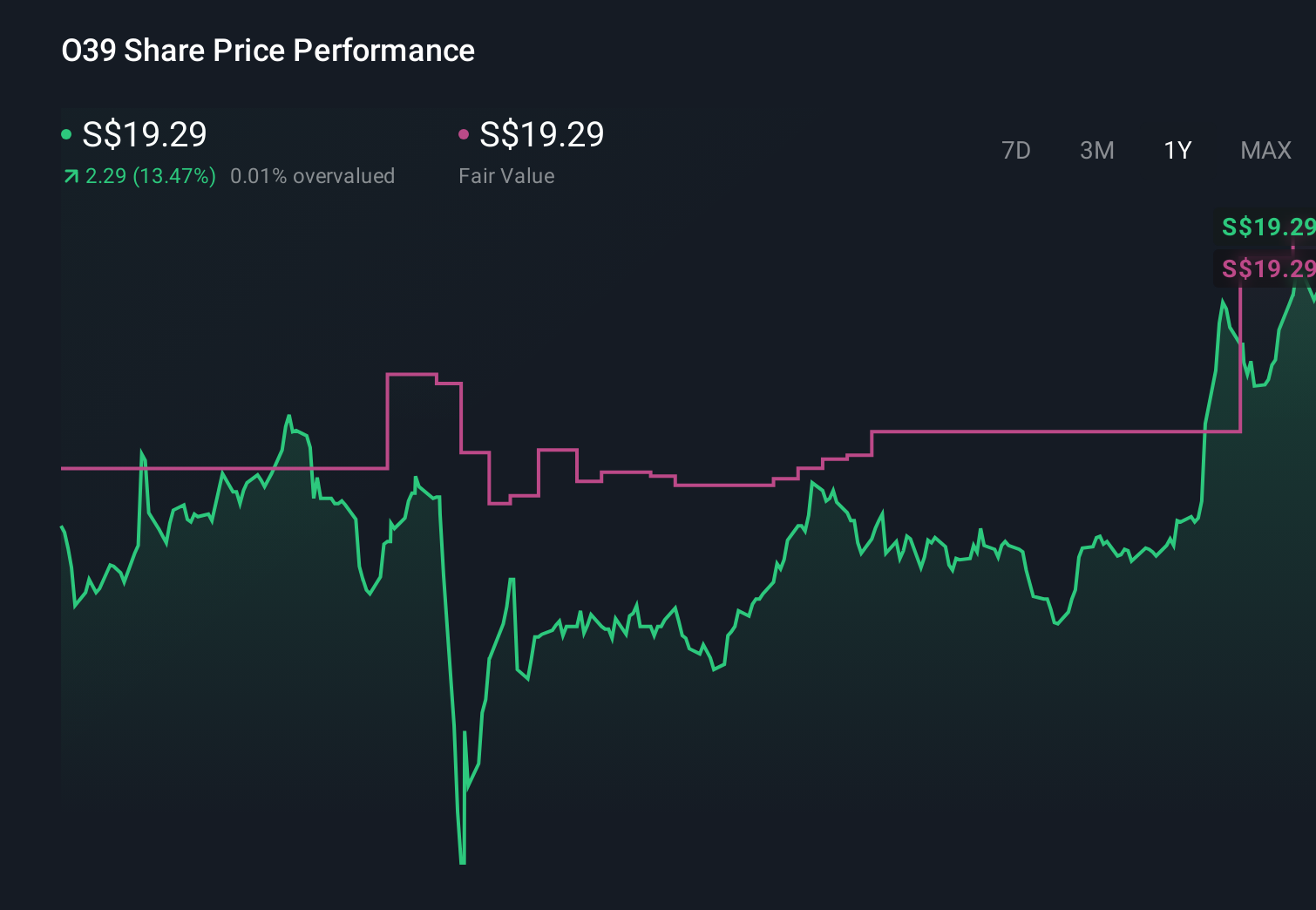Switch to the 3M view
Screen dimensions: 1316x910
(1096, 150)
